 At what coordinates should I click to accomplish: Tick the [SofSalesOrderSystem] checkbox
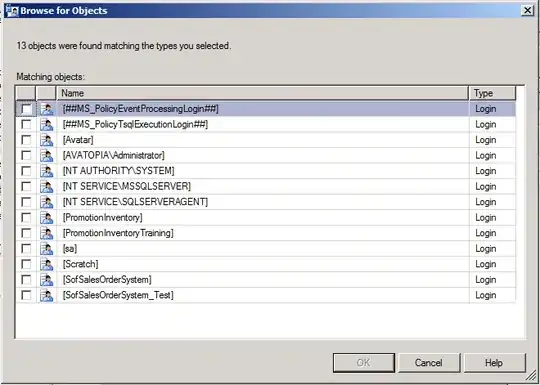coord(26,279)
